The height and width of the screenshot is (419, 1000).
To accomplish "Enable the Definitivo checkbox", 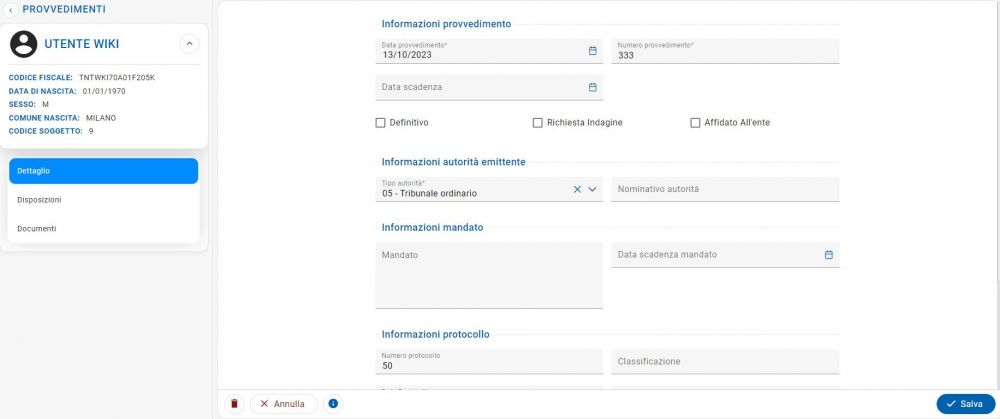I will click(x=380, y=123).
